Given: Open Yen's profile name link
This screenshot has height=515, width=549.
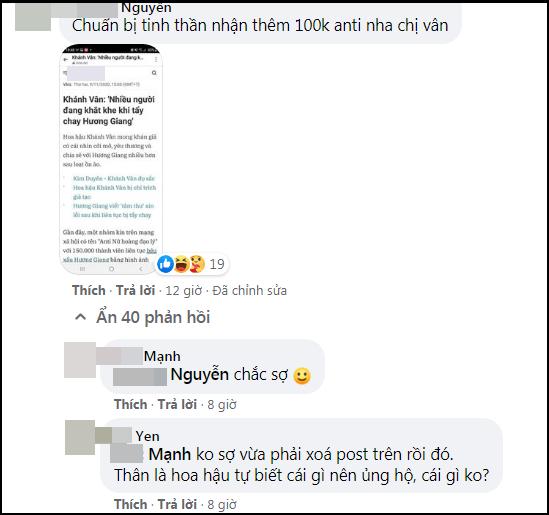Looking at the screenshot, I should tap(148, 436).
